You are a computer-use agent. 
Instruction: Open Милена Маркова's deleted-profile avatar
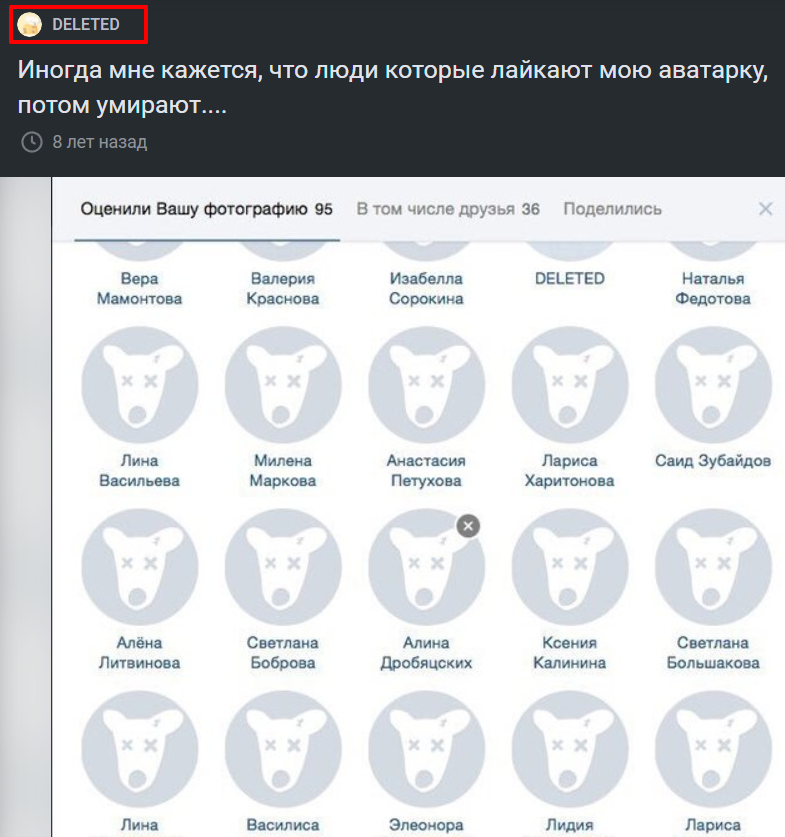283,385
